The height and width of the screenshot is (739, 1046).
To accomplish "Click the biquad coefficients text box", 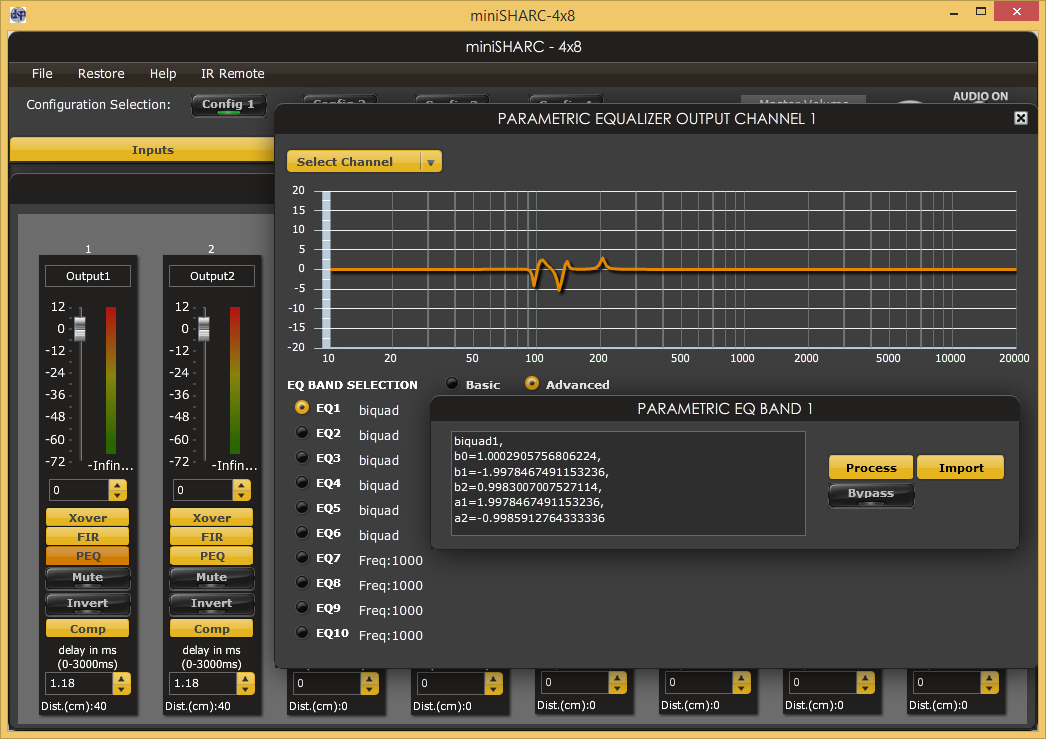I will [x=628, y=483].
